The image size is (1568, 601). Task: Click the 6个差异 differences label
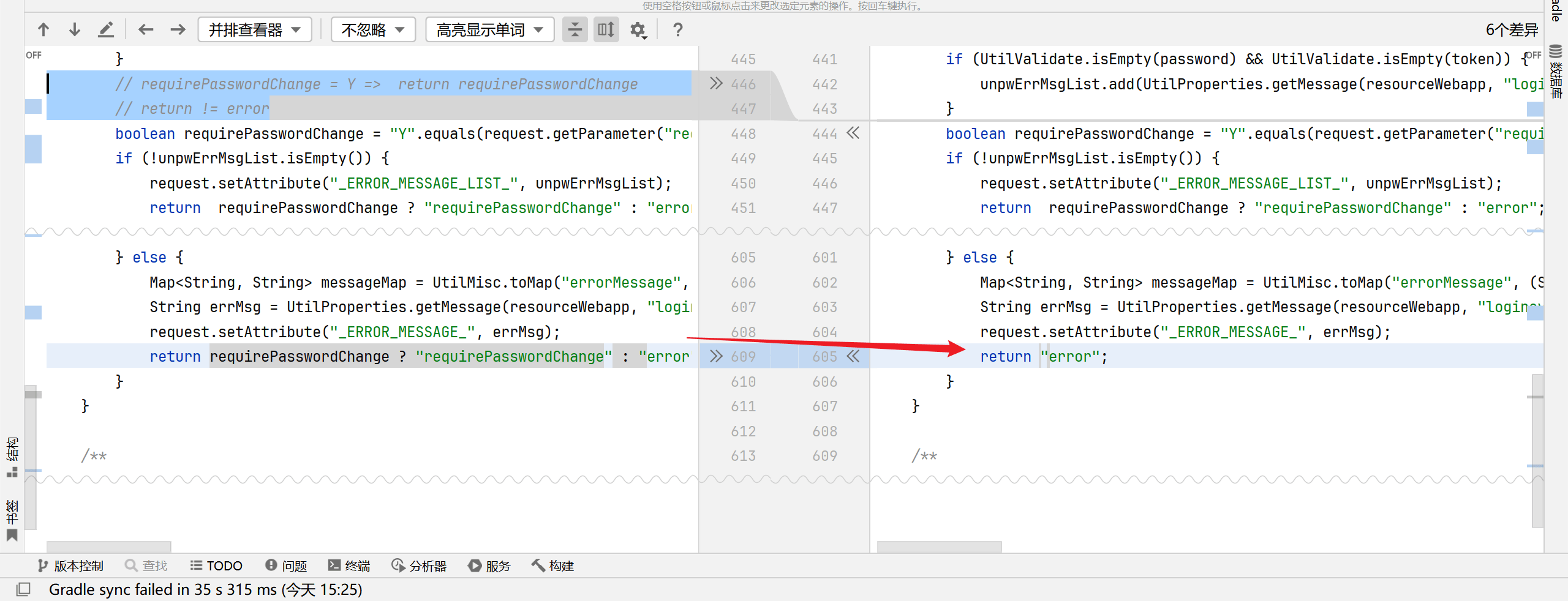pos(1512,30)
